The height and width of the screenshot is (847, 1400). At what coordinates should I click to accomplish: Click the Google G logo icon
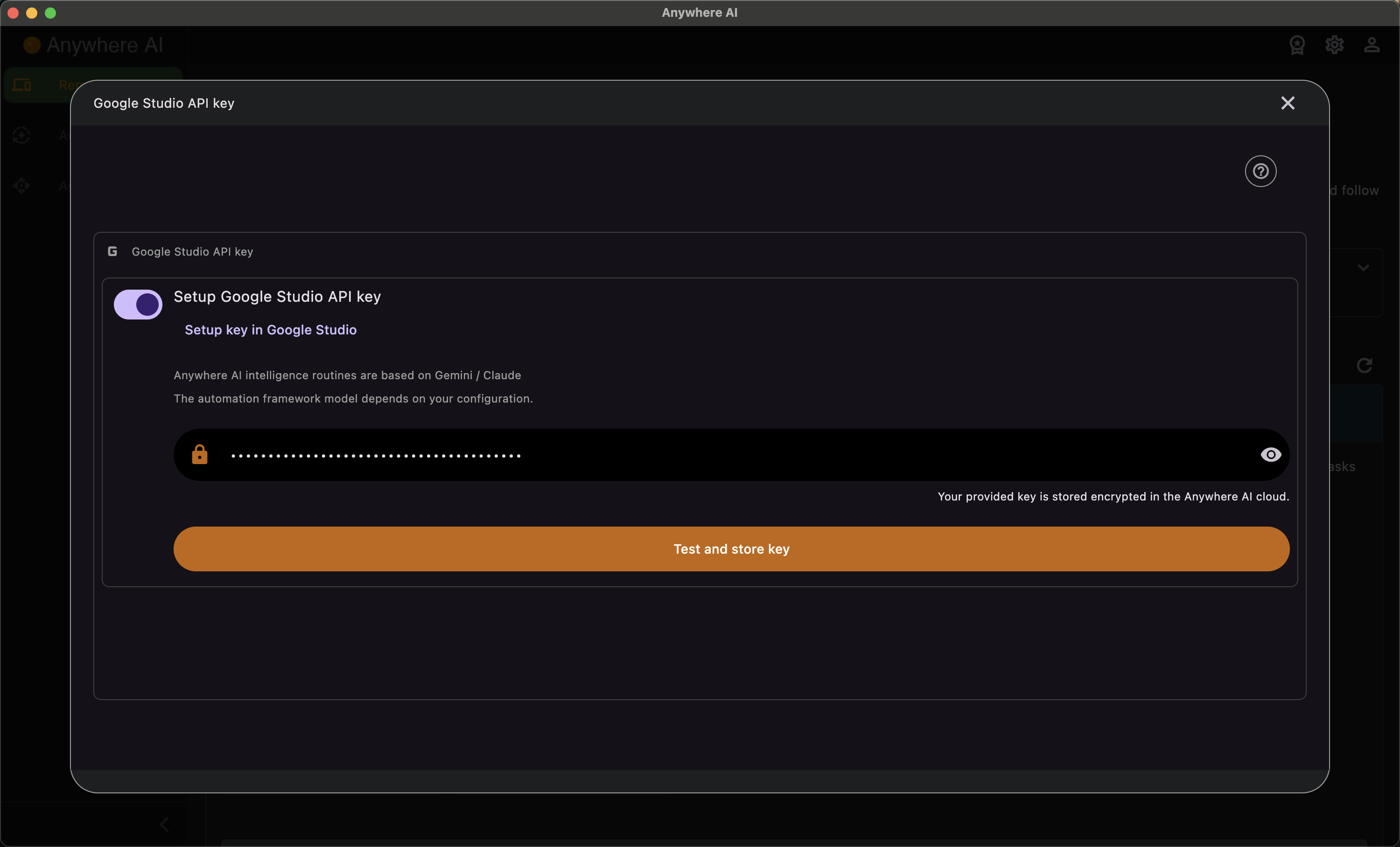coord(112,251)
